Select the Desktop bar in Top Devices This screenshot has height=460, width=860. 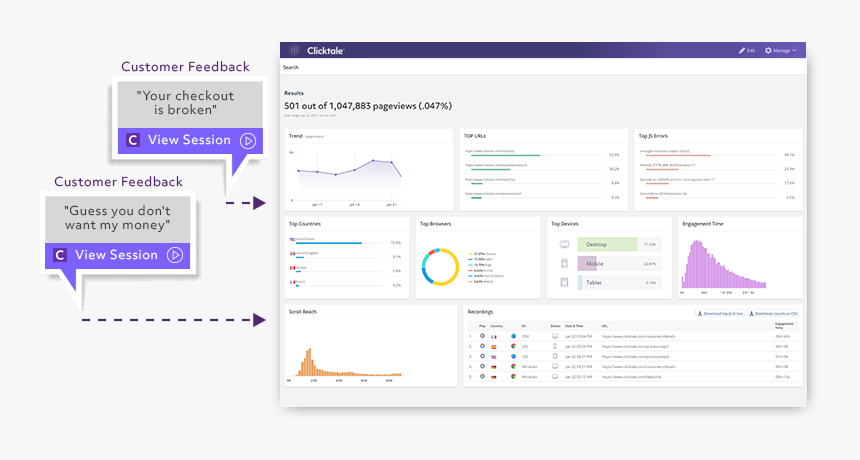pyautogui.click(x=607, y=245)
